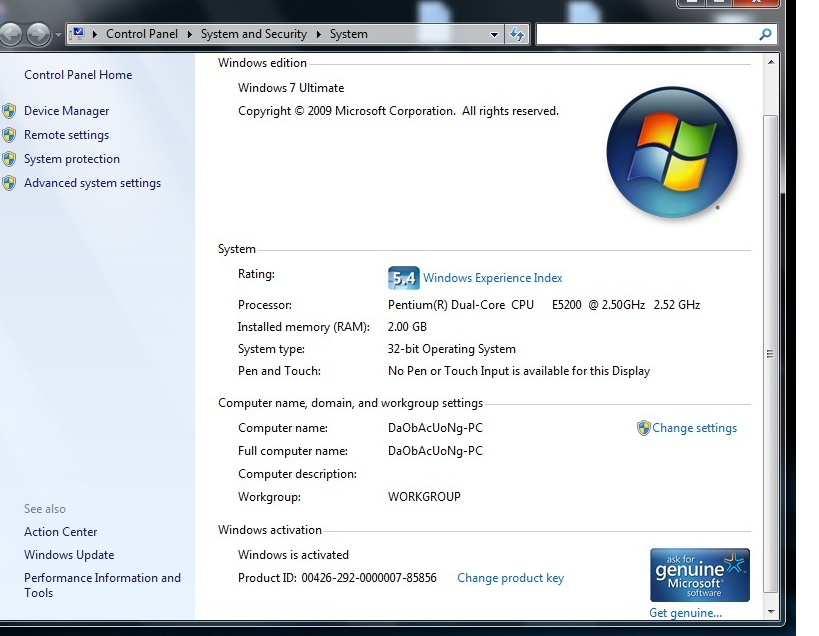Expand the breadcrumb arrow before Control Panel

pyautogui.click(x=95, y=34)
